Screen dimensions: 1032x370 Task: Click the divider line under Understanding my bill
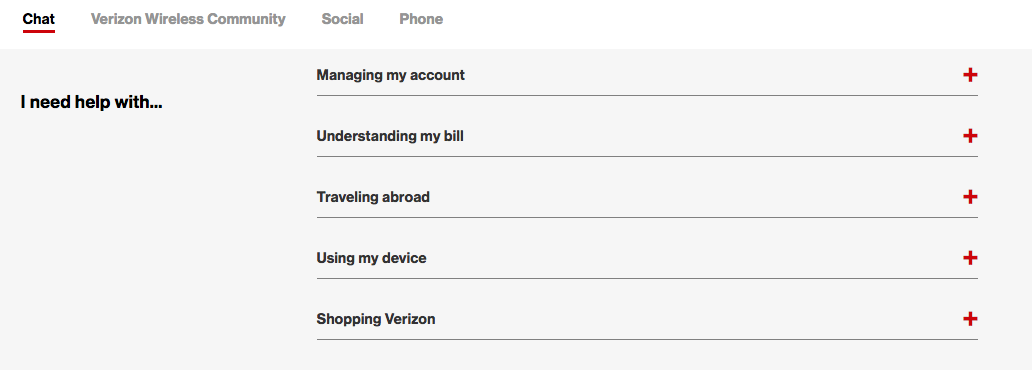coord(647,157)
